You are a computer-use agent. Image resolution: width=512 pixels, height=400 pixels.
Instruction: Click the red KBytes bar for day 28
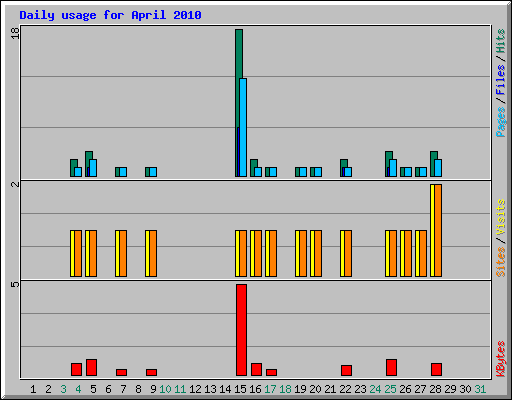point(436,369)
